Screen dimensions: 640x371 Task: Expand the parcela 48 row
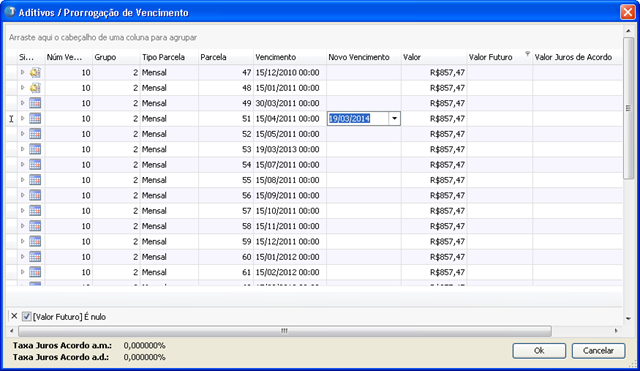click(x=22, y=87)
